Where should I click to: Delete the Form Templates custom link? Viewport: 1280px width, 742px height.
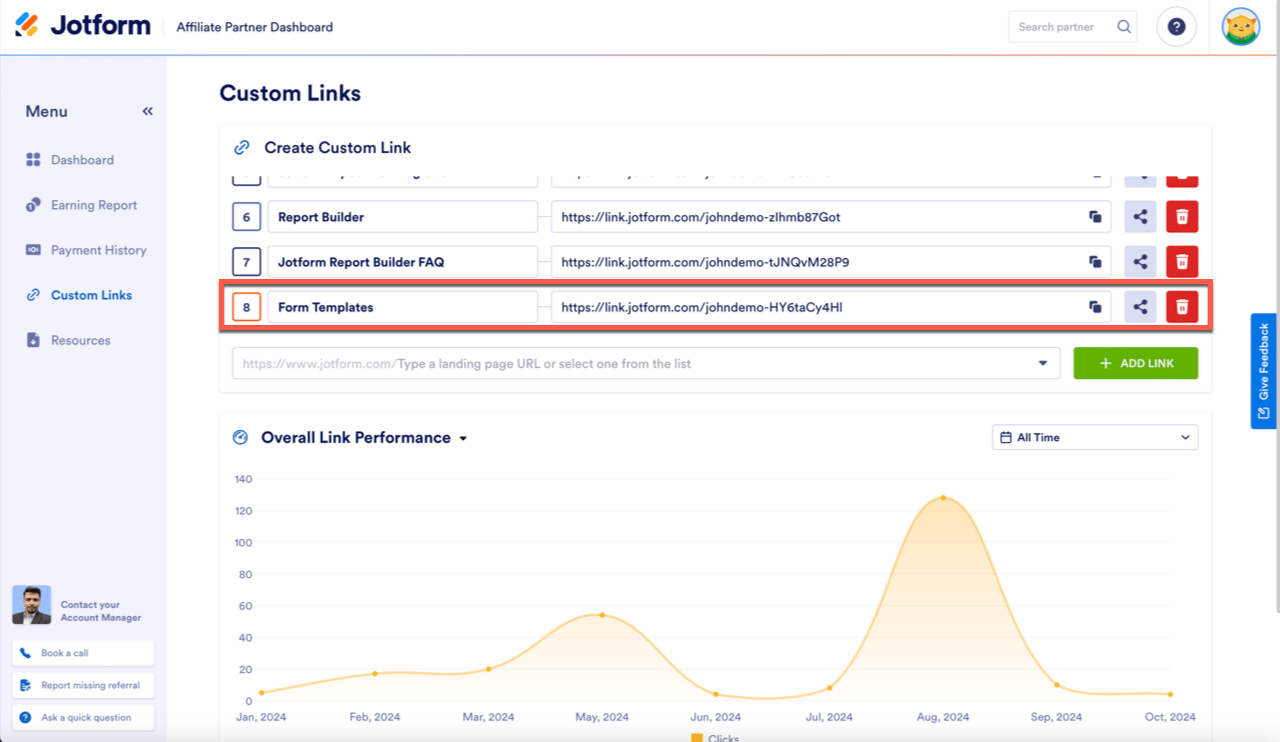click(x=1182, y=307)
